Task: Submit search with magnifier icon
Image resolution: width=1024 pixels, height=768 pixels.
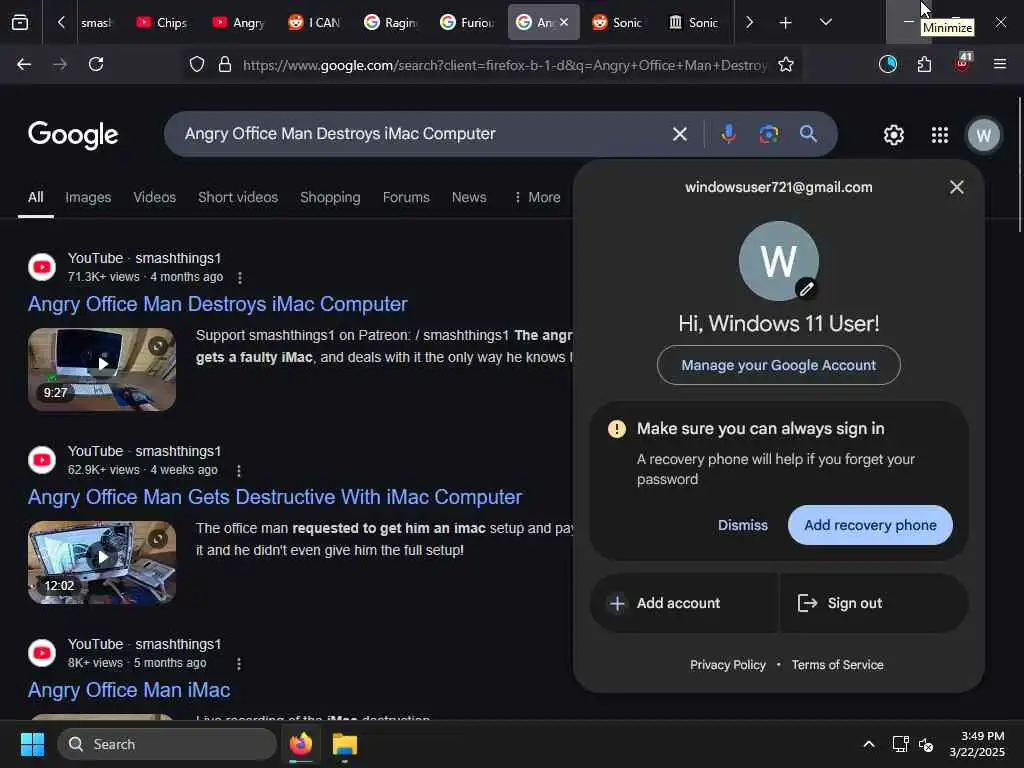Action: [808, 134]
